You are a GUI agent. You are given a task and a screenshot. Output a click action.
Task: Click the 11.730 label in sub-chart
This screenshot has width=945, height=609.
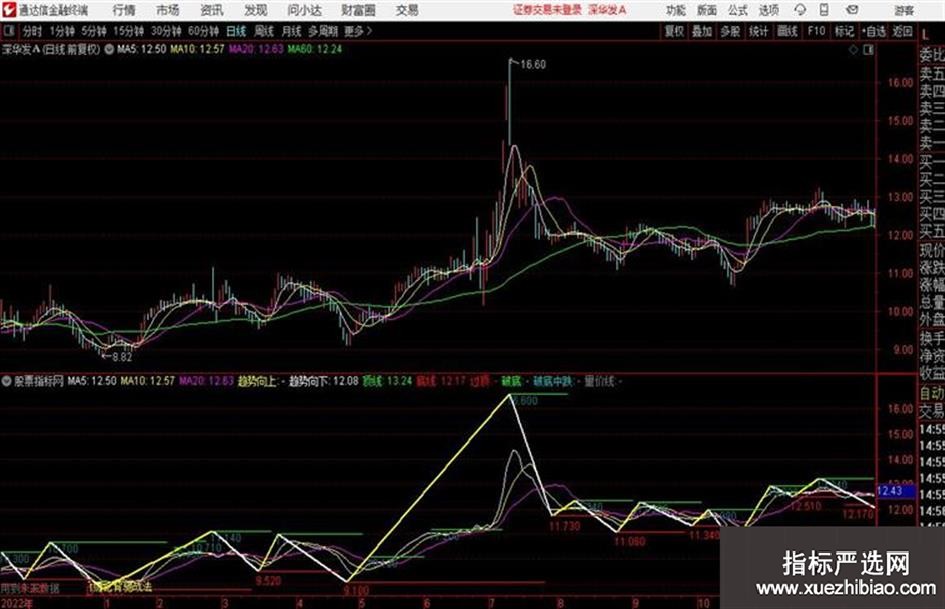(x=565, y=526)
